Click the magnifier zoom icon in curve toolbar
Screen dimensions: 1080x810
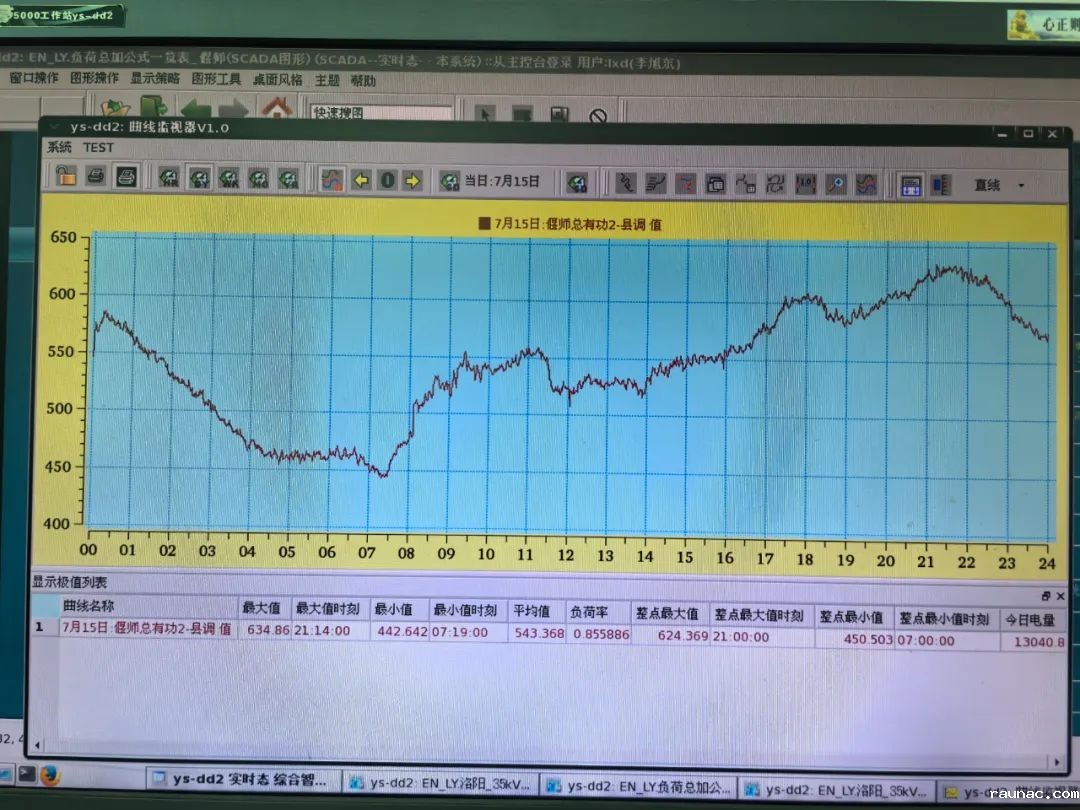tap(835, 184)
